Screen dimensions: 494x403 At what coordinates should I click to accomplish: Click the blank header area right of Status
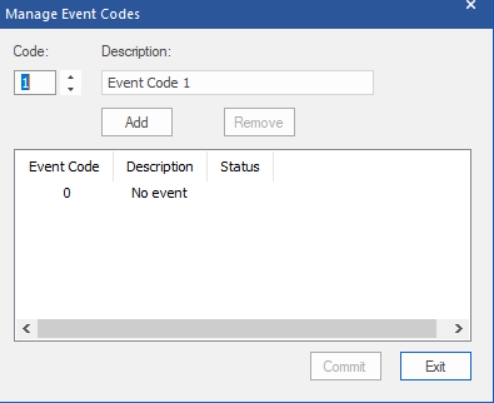(x=371, y=167)
